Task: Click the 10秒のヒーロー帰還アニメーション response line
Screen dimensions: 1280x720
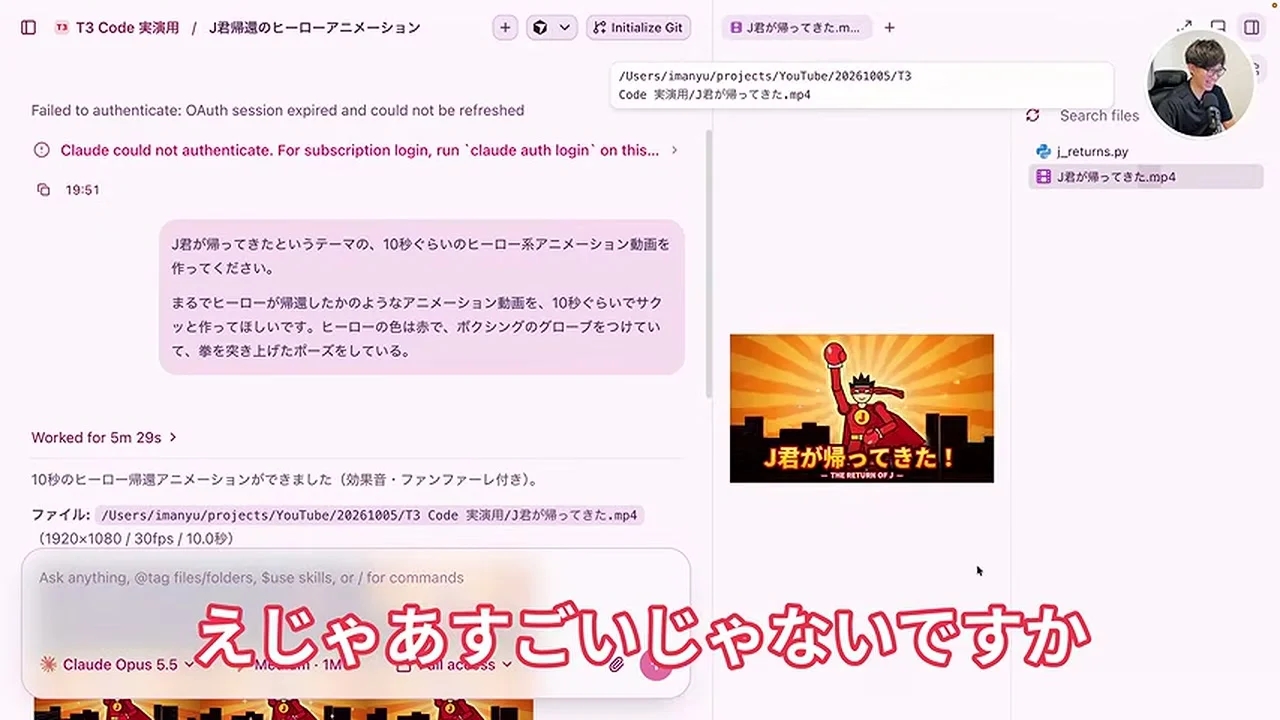Action: point(285,479)
